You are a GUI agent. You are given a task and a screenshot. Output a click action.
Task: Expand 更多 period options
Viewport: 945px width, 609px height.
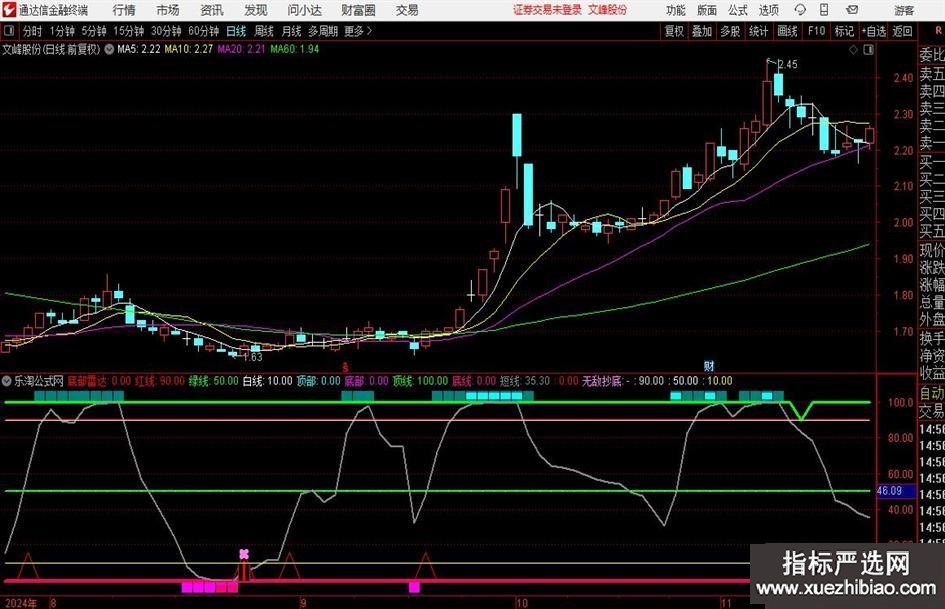[x=358, y=31]
